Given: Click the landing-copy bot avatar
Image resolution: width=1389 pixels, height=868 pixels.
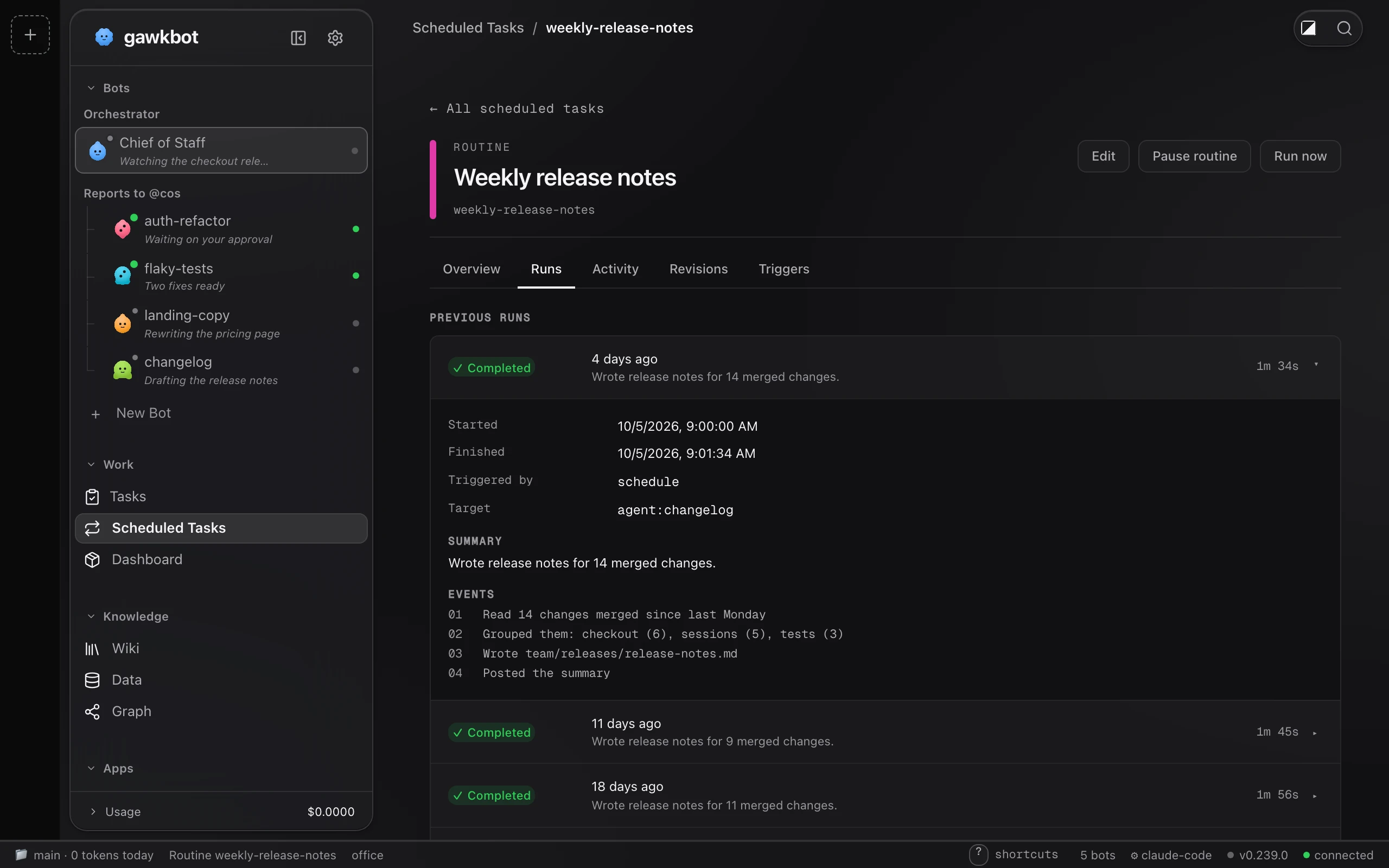Looking at the screenshot, I should pos(123,323).
